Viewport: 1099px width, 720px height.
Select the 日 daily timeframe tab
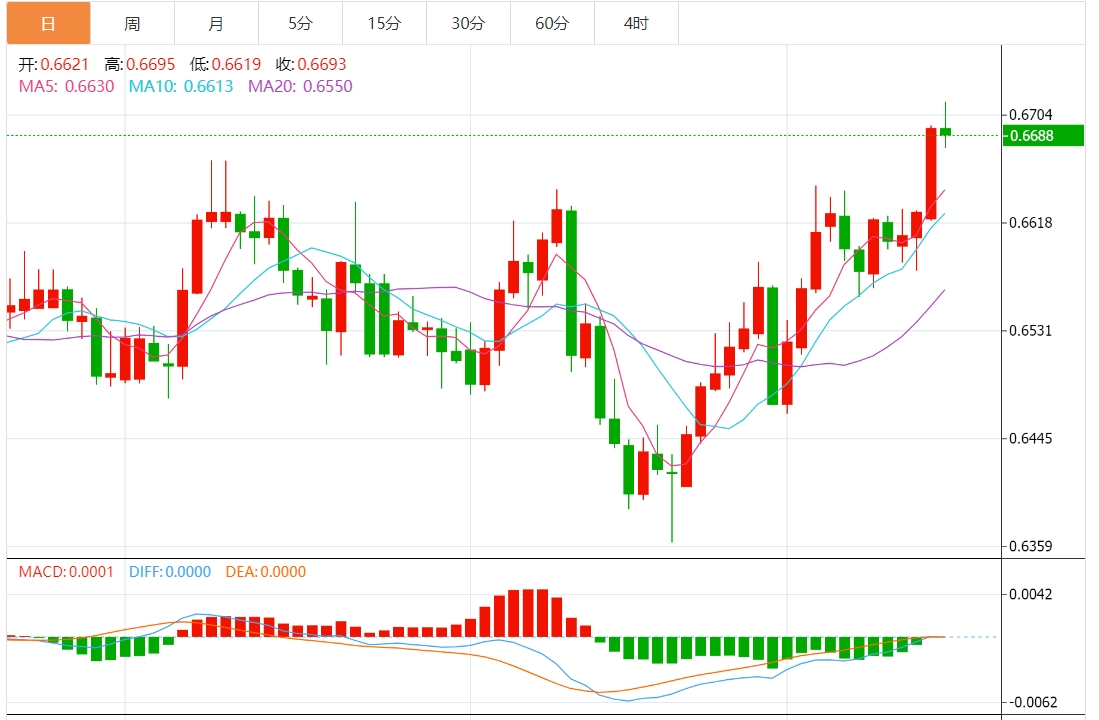[x=48, y=23]
